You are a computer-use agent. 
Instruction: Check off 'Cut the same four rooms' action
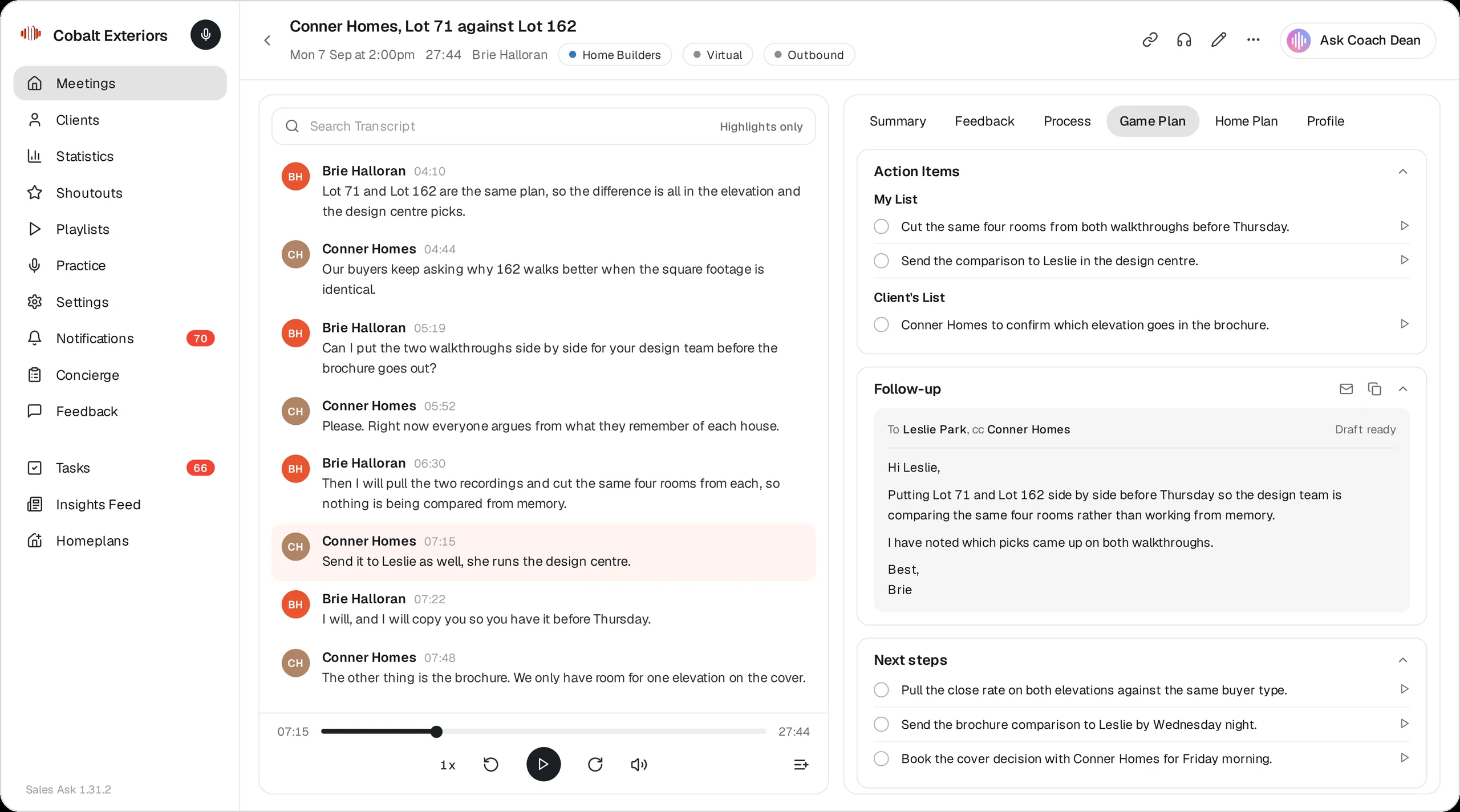click(x=881, y=226)
